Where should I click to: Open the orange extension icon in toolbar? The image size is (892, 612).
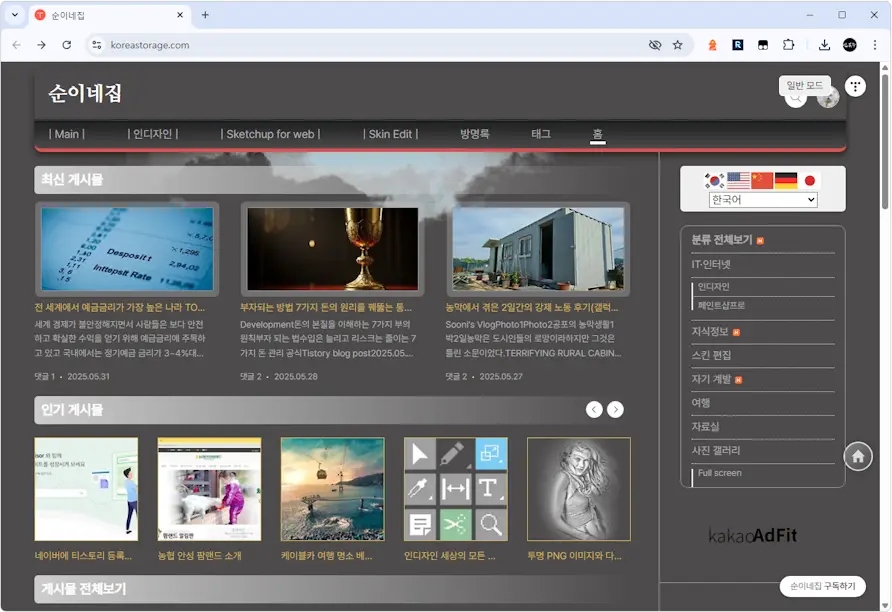coord(712,45)
